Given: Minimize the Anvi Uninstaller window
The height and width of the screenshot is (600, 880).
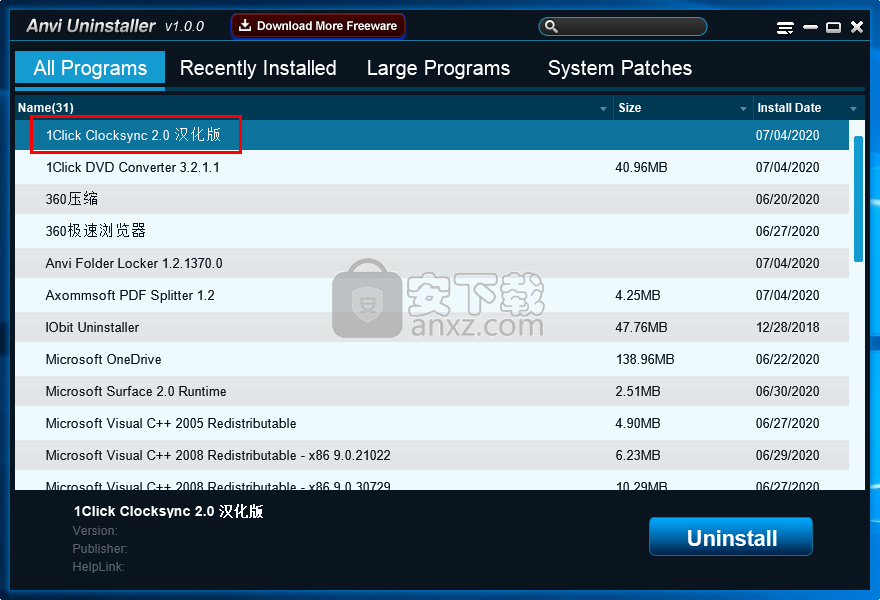Looking at the screenshot, I should coord(810,27).
